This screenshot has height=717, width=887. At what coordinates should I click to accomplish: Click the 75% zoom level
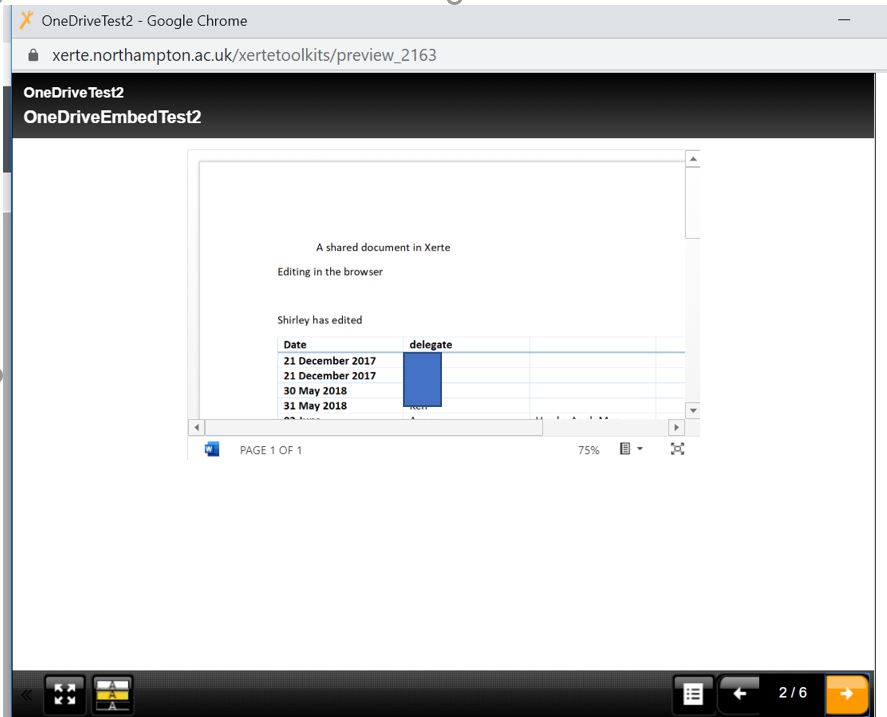[x=588, y=450]
